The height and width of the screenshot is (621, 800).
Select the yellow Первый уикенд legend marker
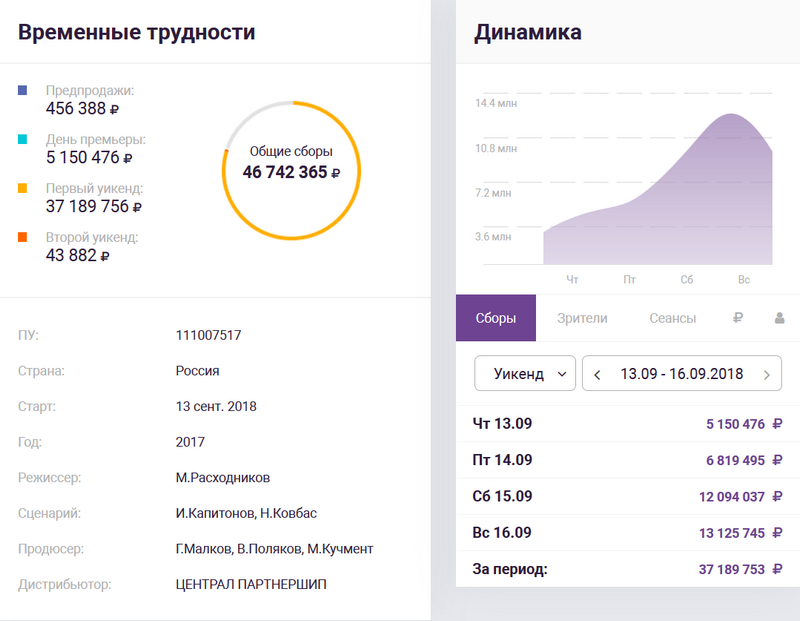pos(23,188)
